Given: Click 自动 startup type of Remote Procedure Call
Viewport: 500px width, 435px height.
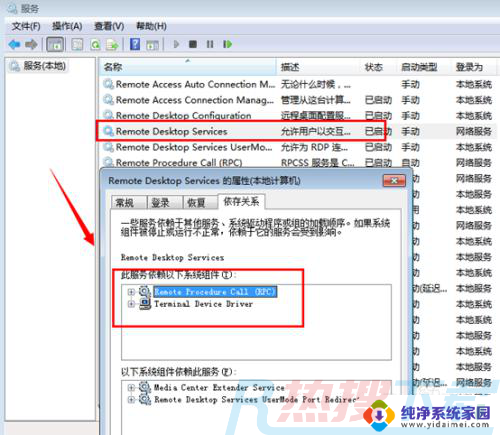Looking at the screenshot, I should point(410,163).
